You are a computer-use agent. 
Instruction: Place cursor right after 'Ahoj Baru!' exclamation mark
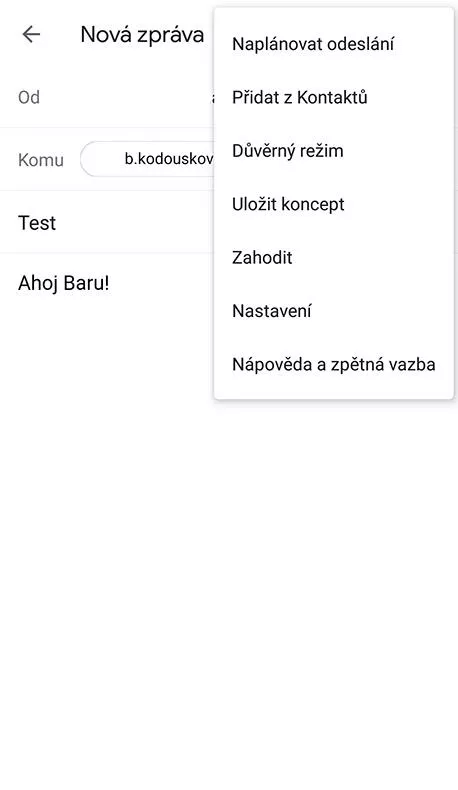[110, 283]
